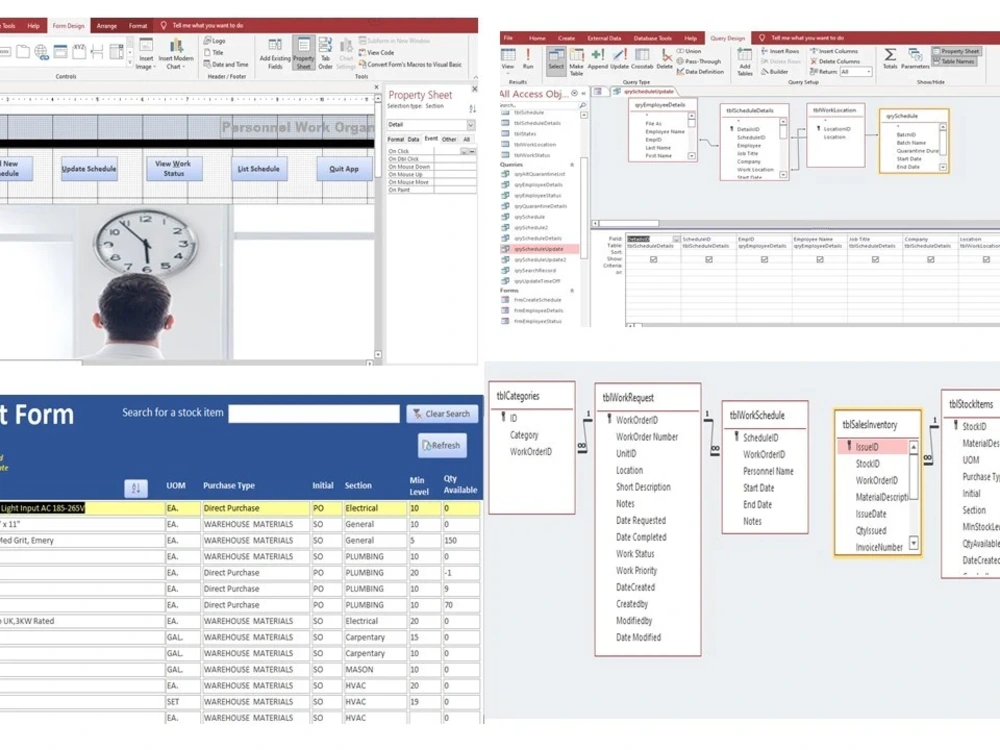The image size is (1000, 750).
Task: Click Add Existing Fields icon
Action: [275, 53]
